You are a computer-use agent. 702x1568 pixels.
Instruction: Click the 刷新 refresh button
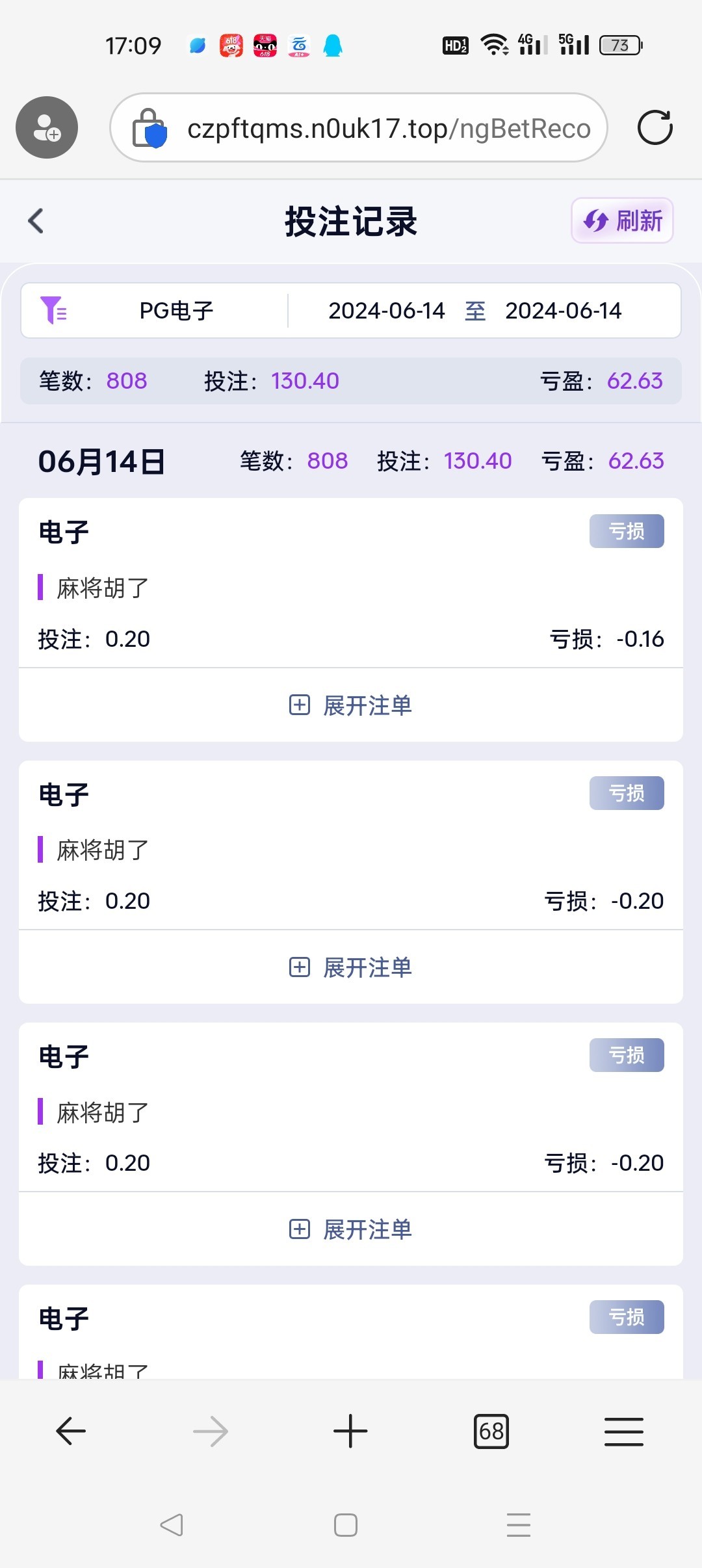click(x=622, y=221)
